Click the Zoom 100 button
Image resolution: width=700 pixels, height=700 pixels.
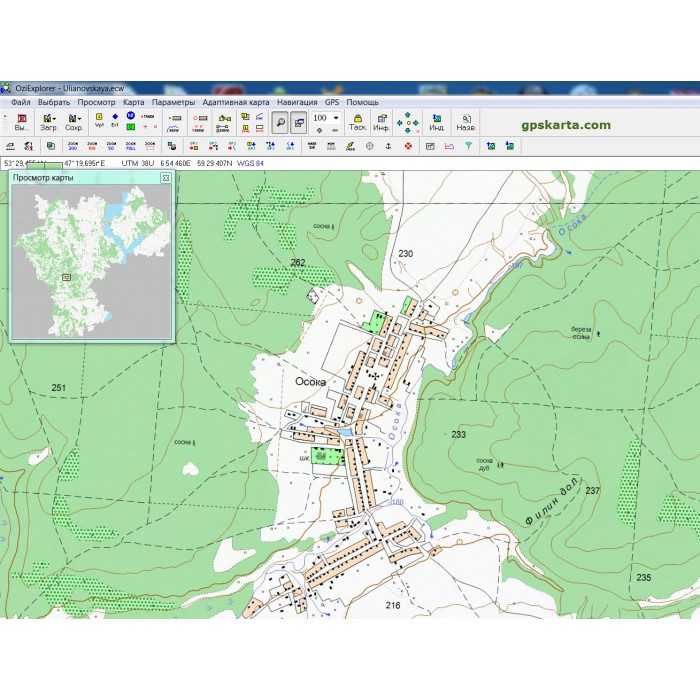[x=92, y=146]
